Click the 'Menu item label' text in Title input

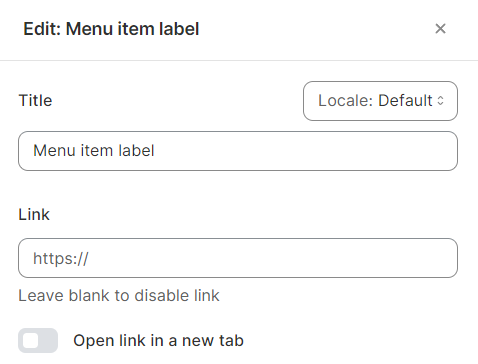pyautogui.click(x=94, y=151)
